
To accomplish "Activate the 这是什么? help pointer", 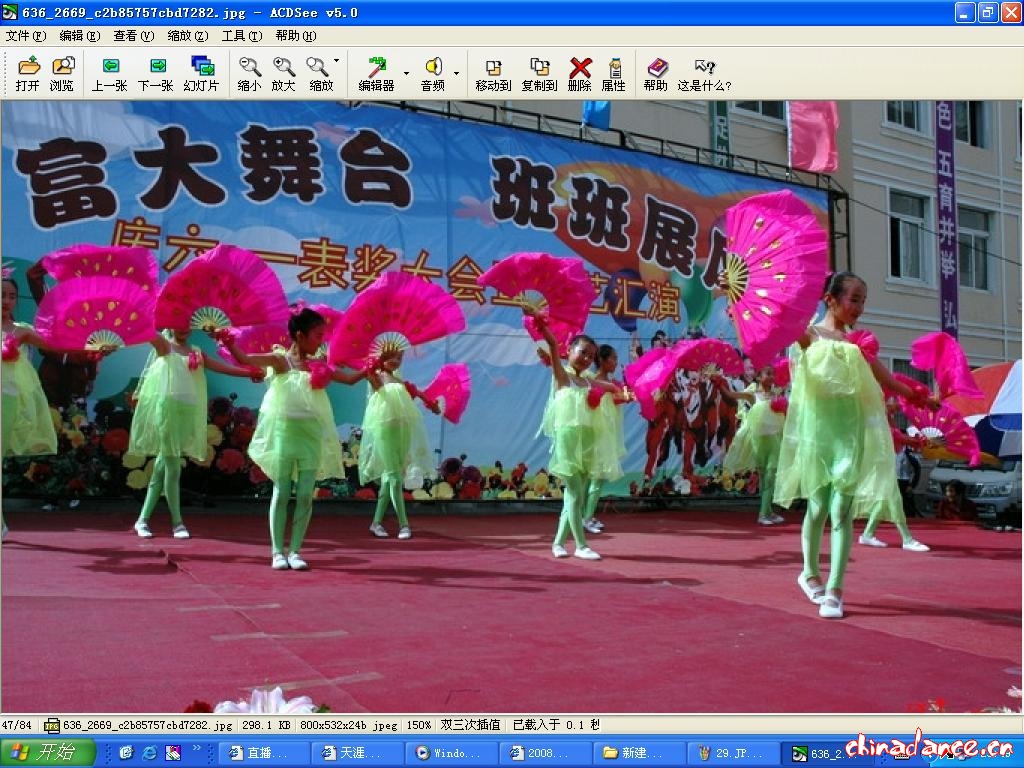I will tap(704, 73).
